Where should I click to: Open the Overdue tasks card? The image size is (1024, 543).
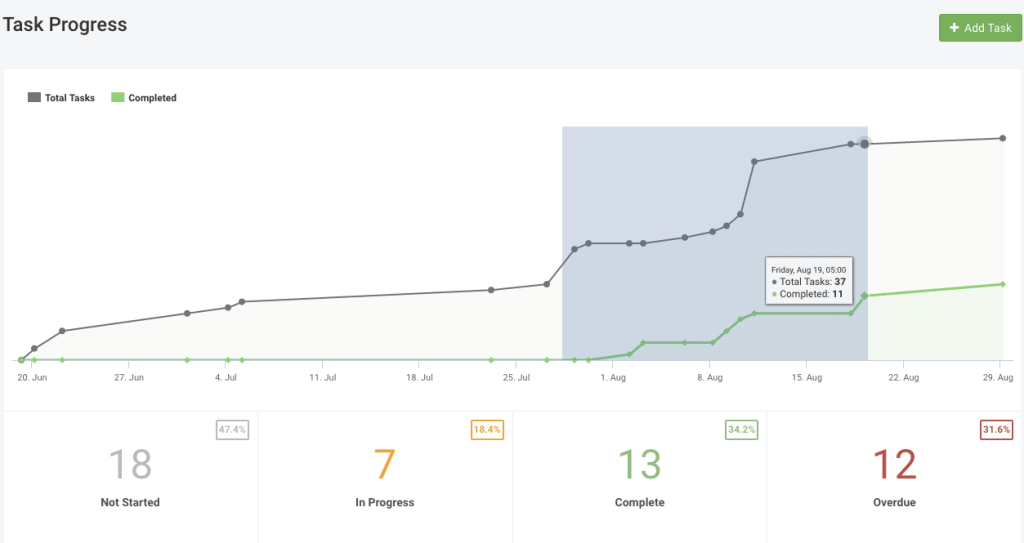(x=895, y=475)
